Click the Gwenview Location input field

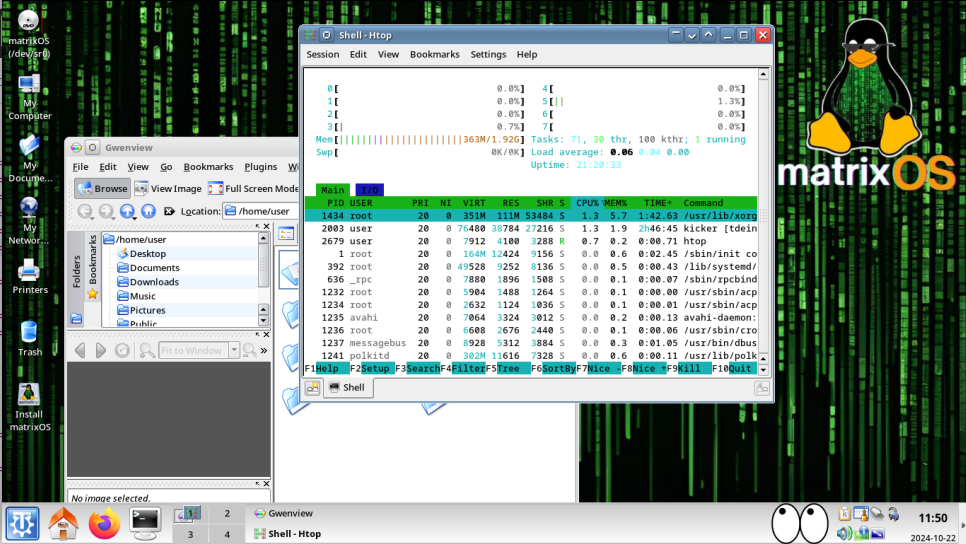[x=261, y=211]
